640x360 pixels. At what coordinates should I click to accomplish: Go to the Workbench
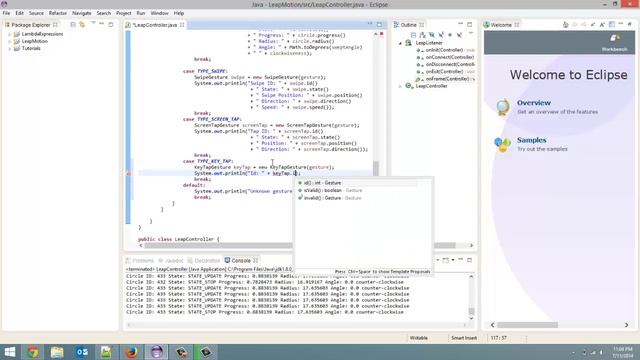pyautogui.click(x=614, y=43)
